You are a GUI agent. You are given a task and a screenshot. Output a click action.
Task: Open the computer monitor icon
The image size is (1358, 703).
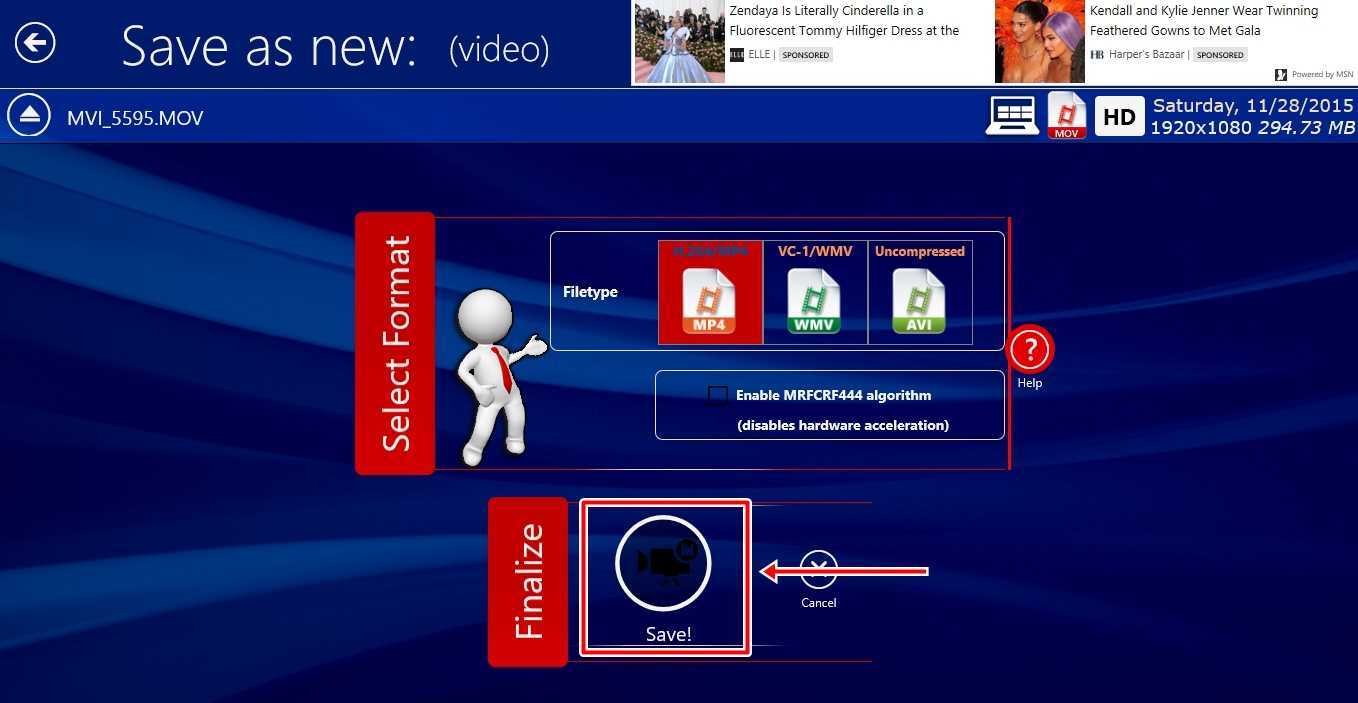(1012, 116)
